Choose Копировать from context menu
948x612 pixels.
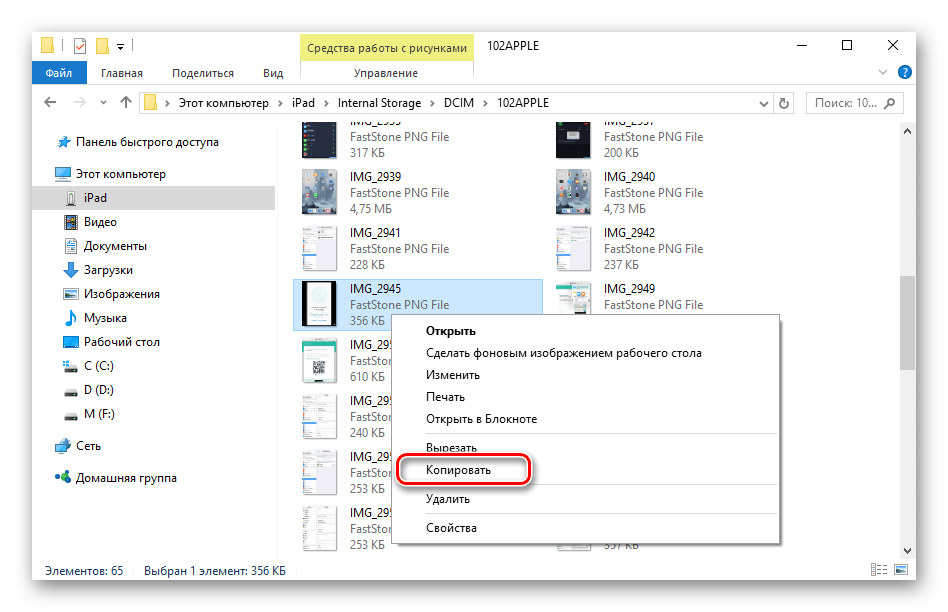pos(459,469)
